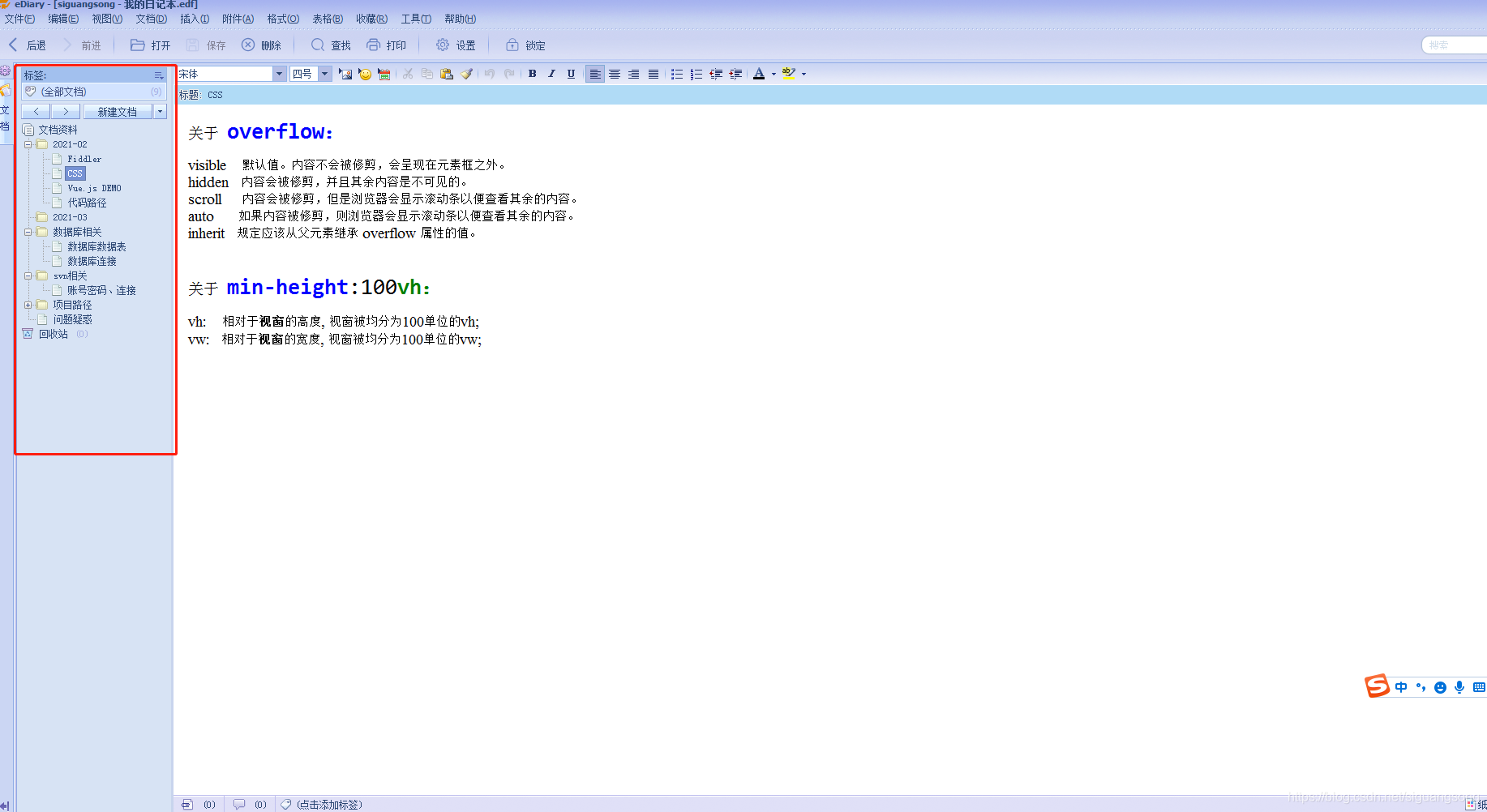This screenshot has height=812, width=1487.
Task: Select the 2021-03 folder
Action: [x=70, y=217]
